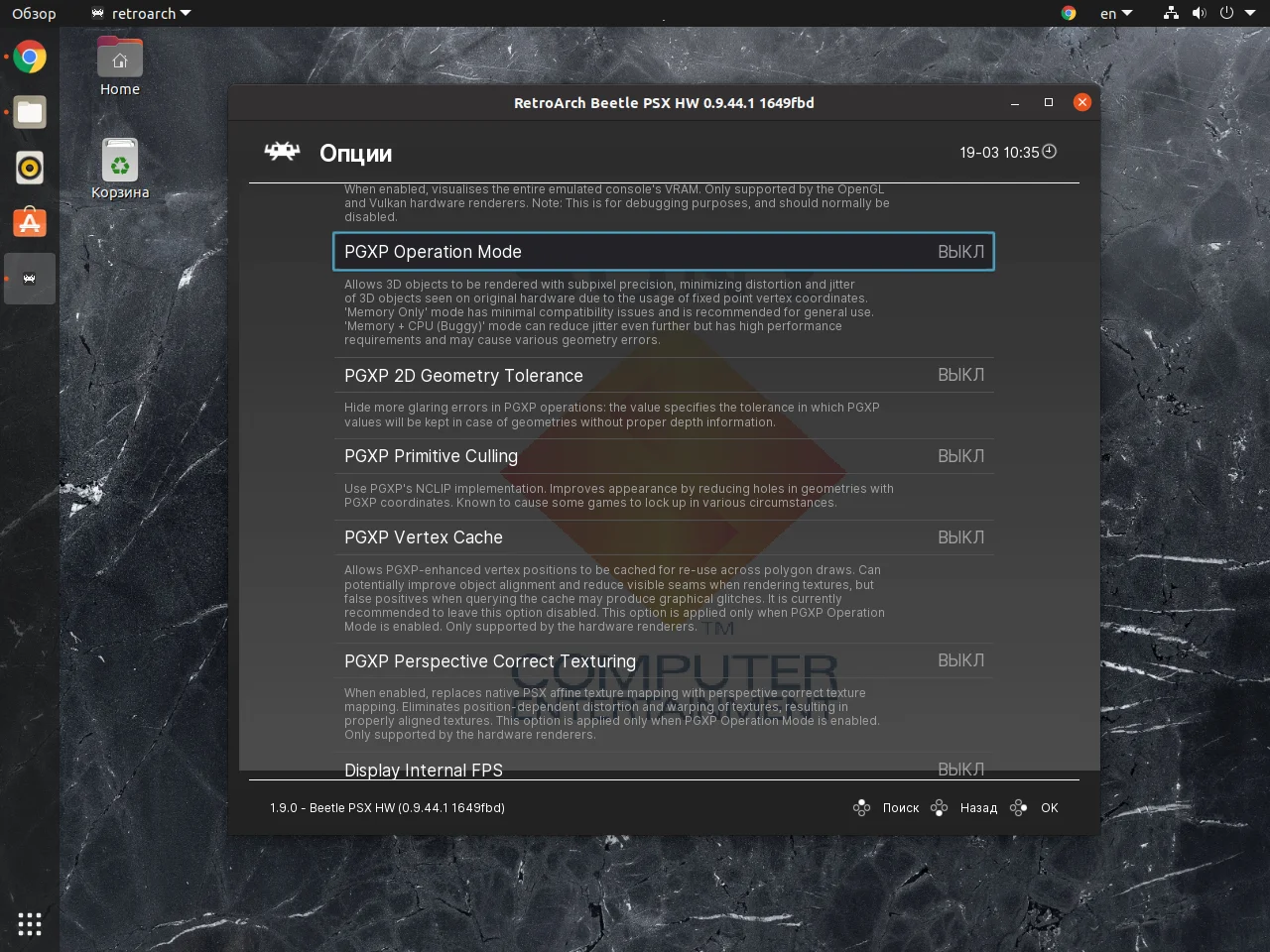Viewport: 1270px width, 952px height.
Task: Select the RetroArch icon in the dock
Action: [x=30, y=279]
